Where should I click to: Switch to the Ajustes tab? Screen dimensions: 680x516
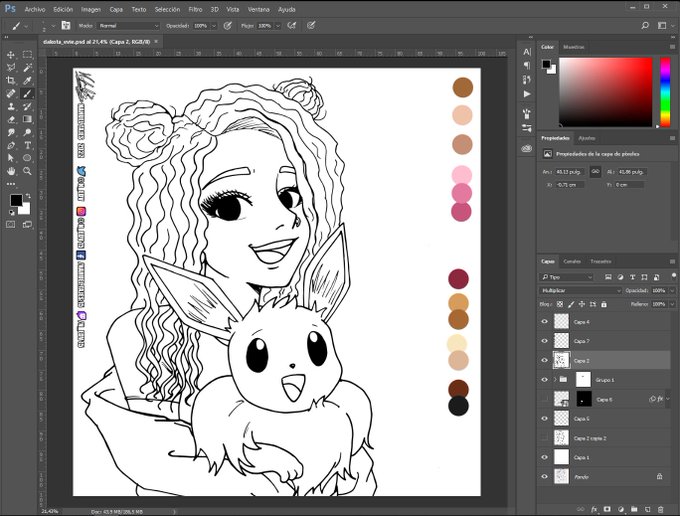(587, 138)
